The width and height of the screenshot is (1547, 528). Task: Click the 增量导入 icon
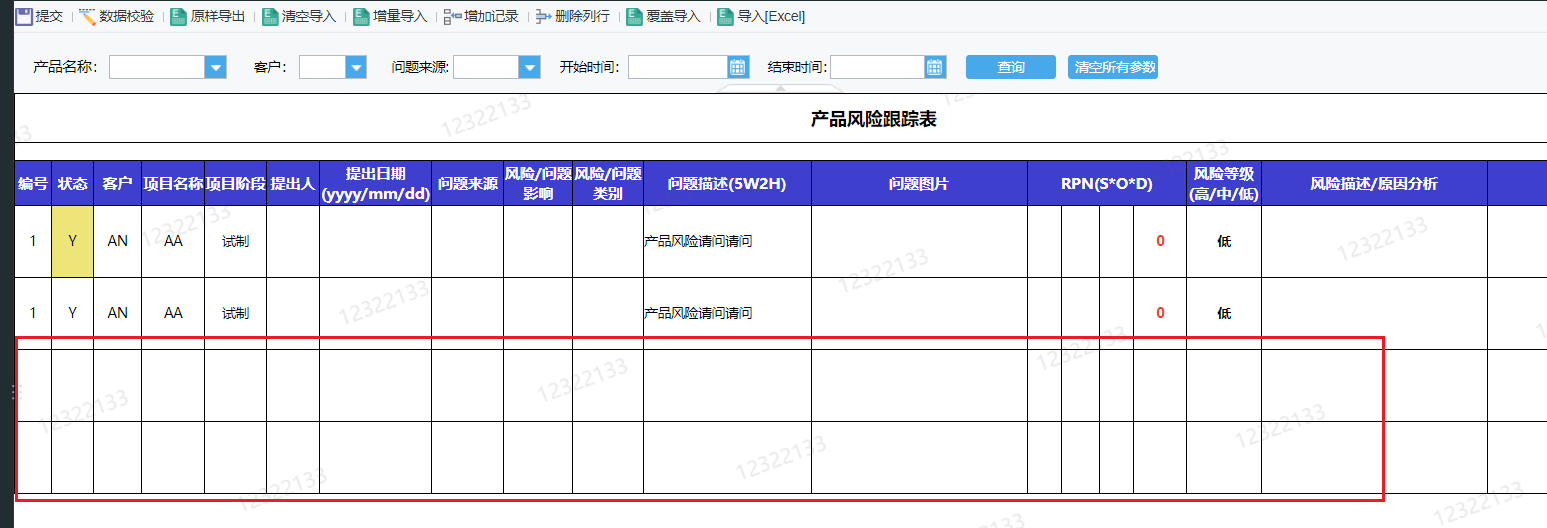[x=361, y=17]
